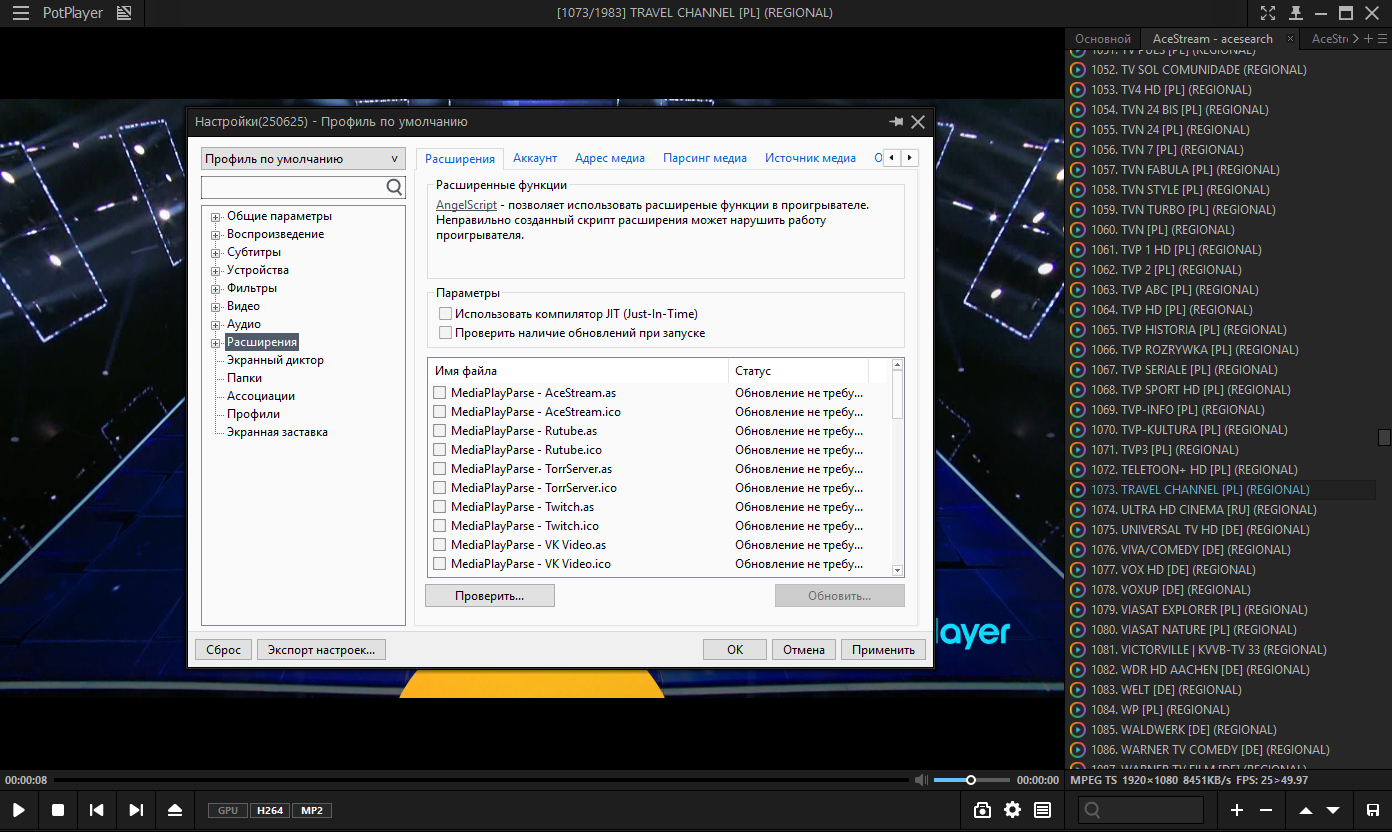Viewport: 1392px width, 832px height.
Task: Remove playlist item with the minus icon
Action: point(1266,810)
